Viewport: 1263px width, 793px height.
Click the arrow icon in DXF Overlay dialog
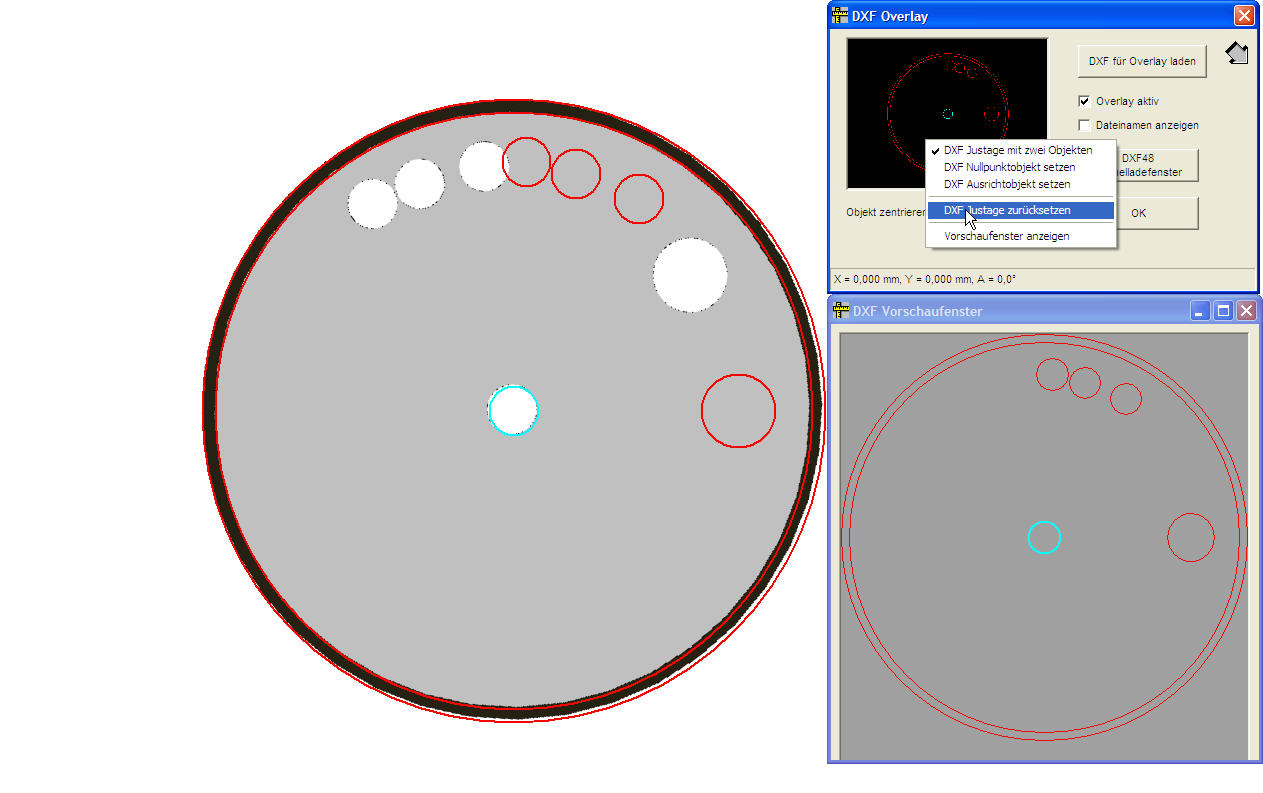point(1236,54)
